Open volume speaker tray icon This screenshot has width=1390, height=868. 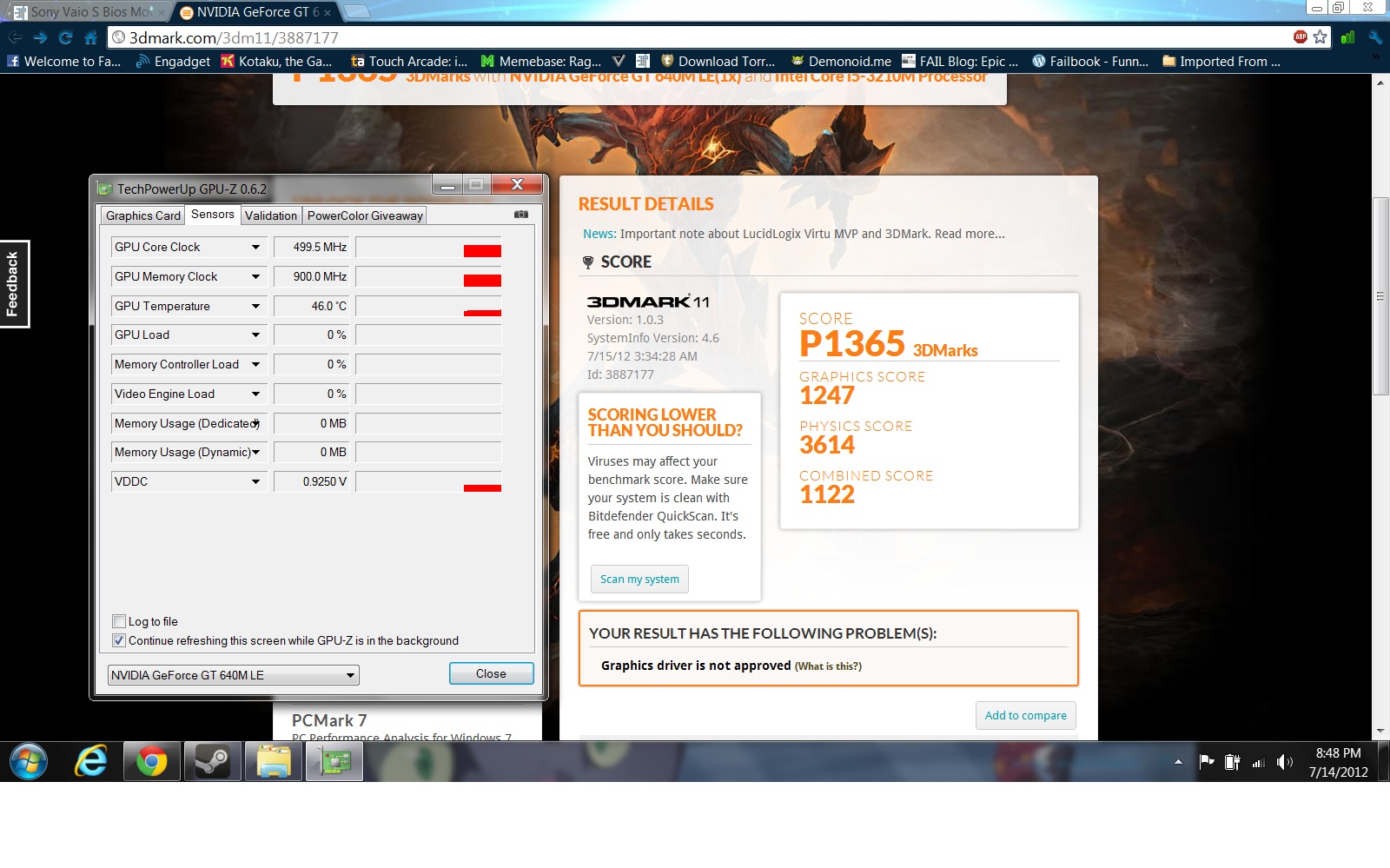[x=1285, y=762]
